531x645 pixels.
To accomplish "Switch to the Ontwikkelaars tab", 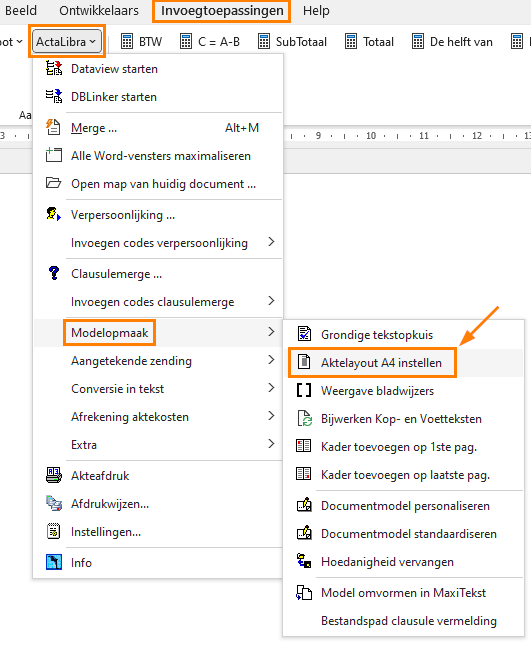I will tap(99, 10).
